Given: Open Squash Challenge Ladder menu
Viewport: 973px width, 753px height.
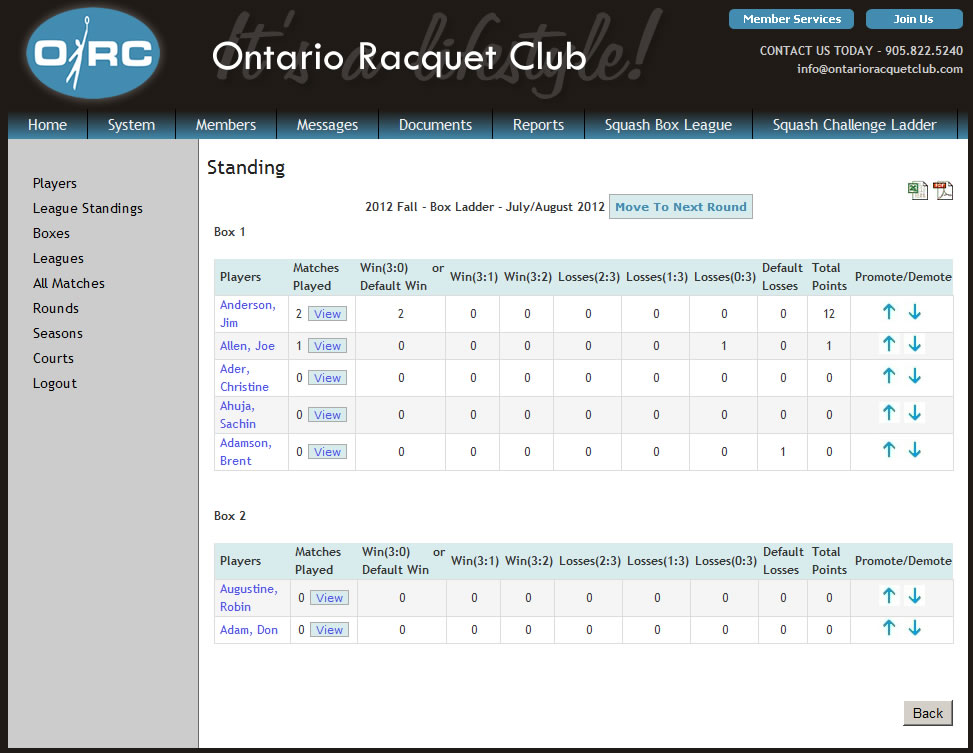Looking at the screenshot, I should [854, 125].
